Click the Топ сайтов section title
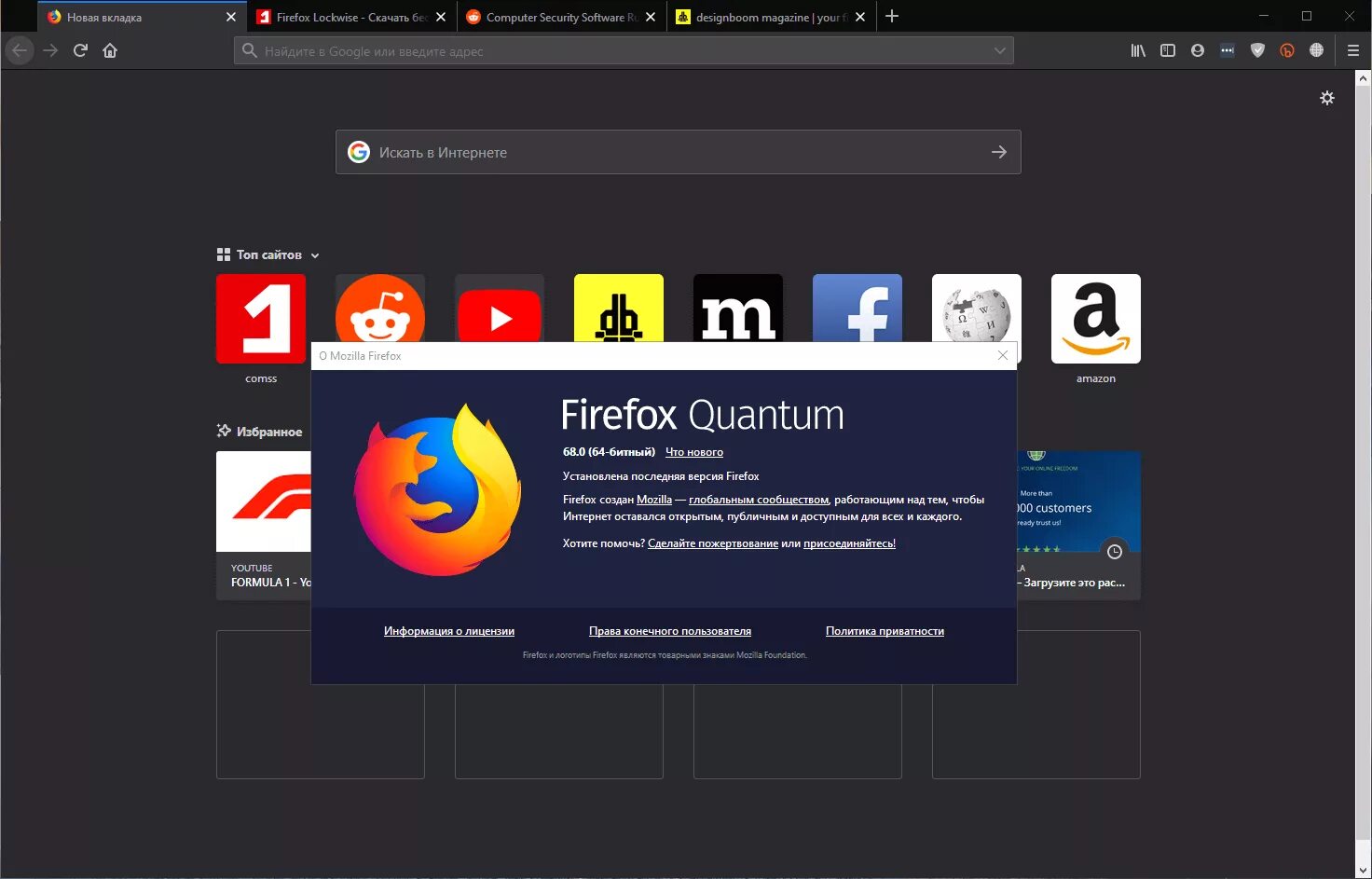This screenshot has height=879, width=1372. click(269, 254)
